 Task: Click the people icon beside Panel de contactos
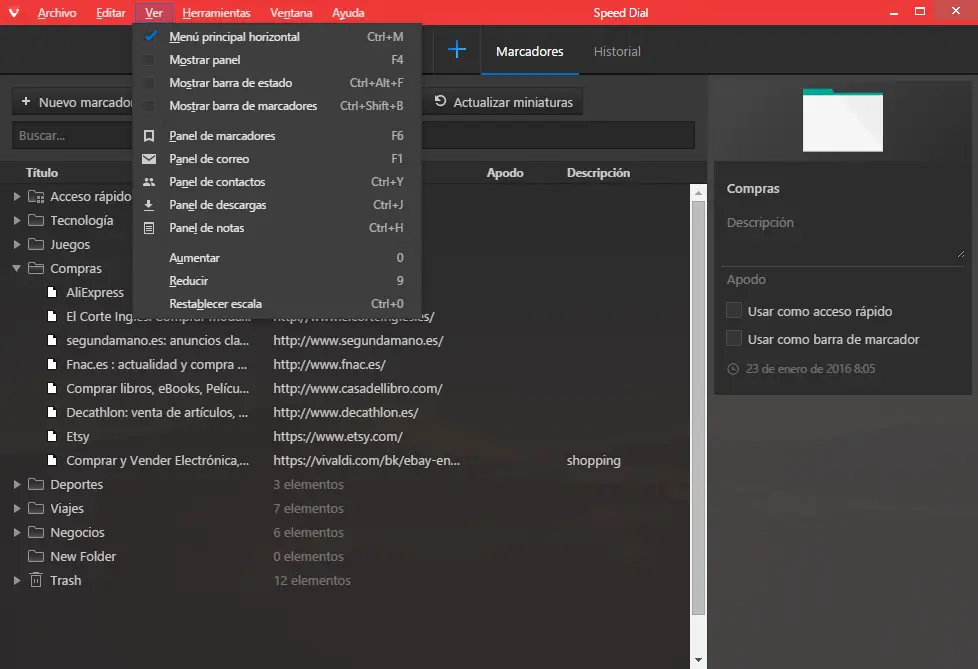coord(149,182)
